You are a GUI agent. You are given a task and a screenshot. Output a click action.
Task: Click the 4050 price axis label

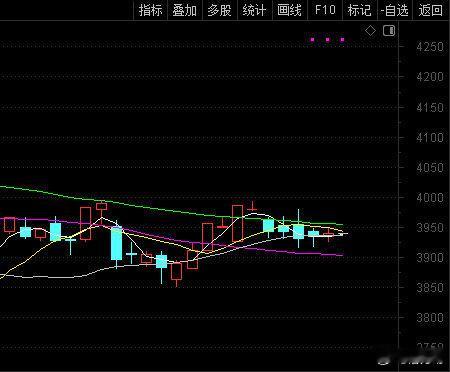point(430,168)
